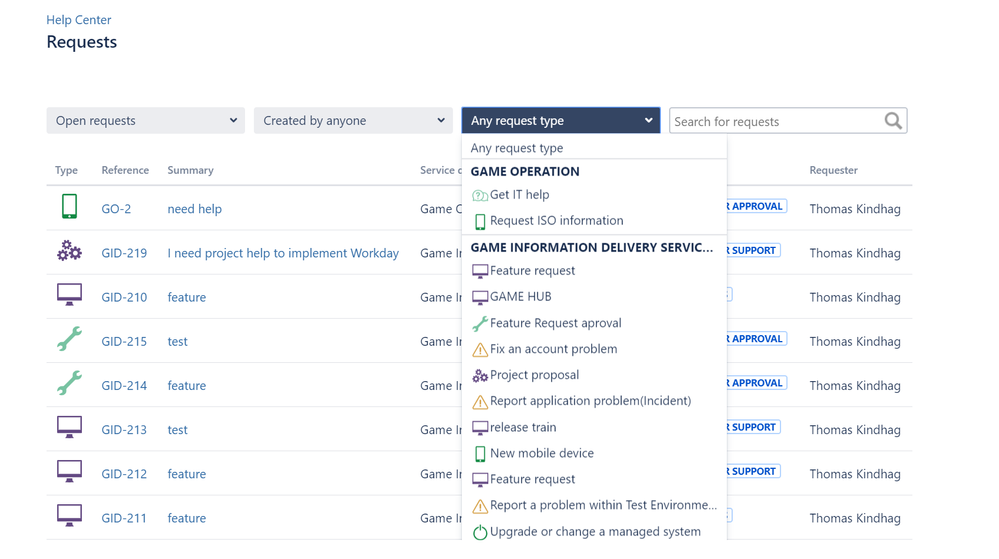The image size is (999, 559).
Task: Click the SUPPORT status badge for GID-213
Action: coord(754,427)
